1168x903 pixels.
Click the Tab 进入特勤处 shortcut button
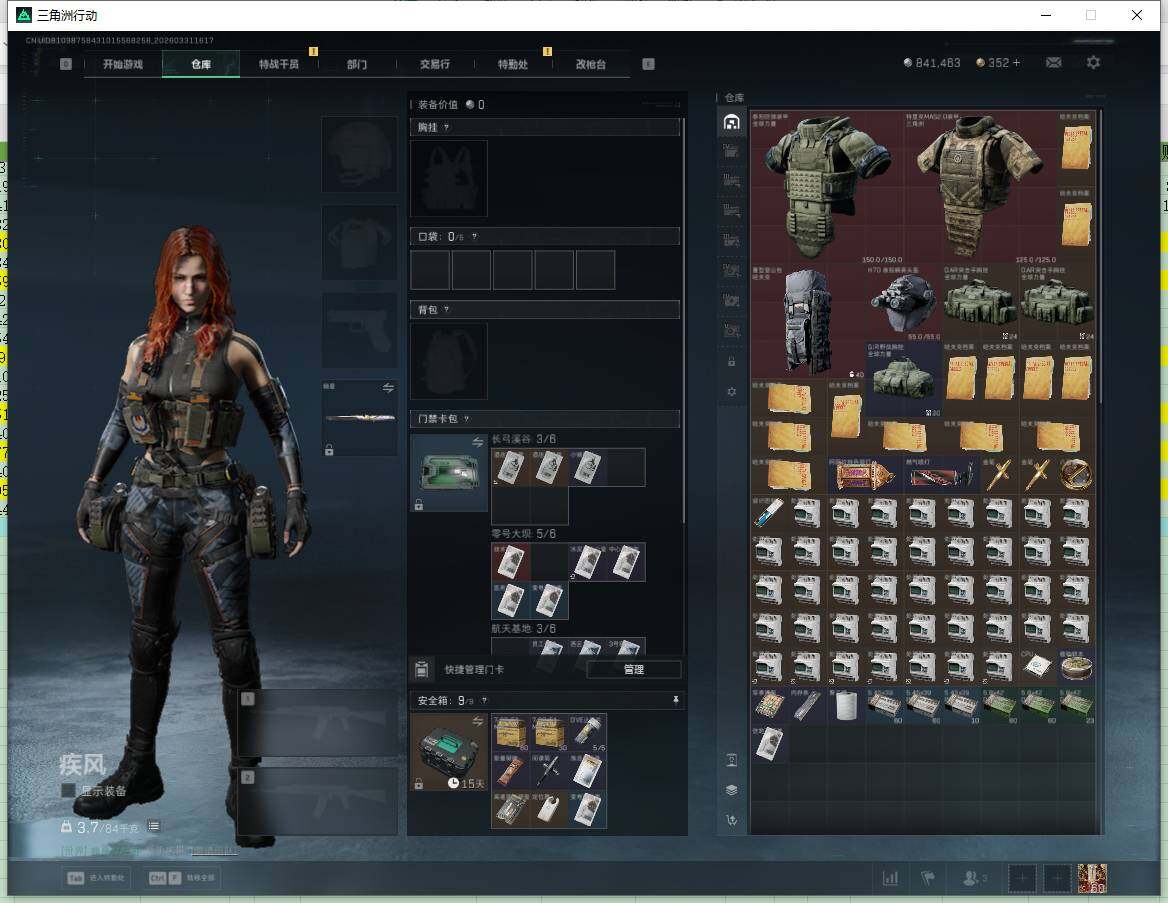coord(98,878)
